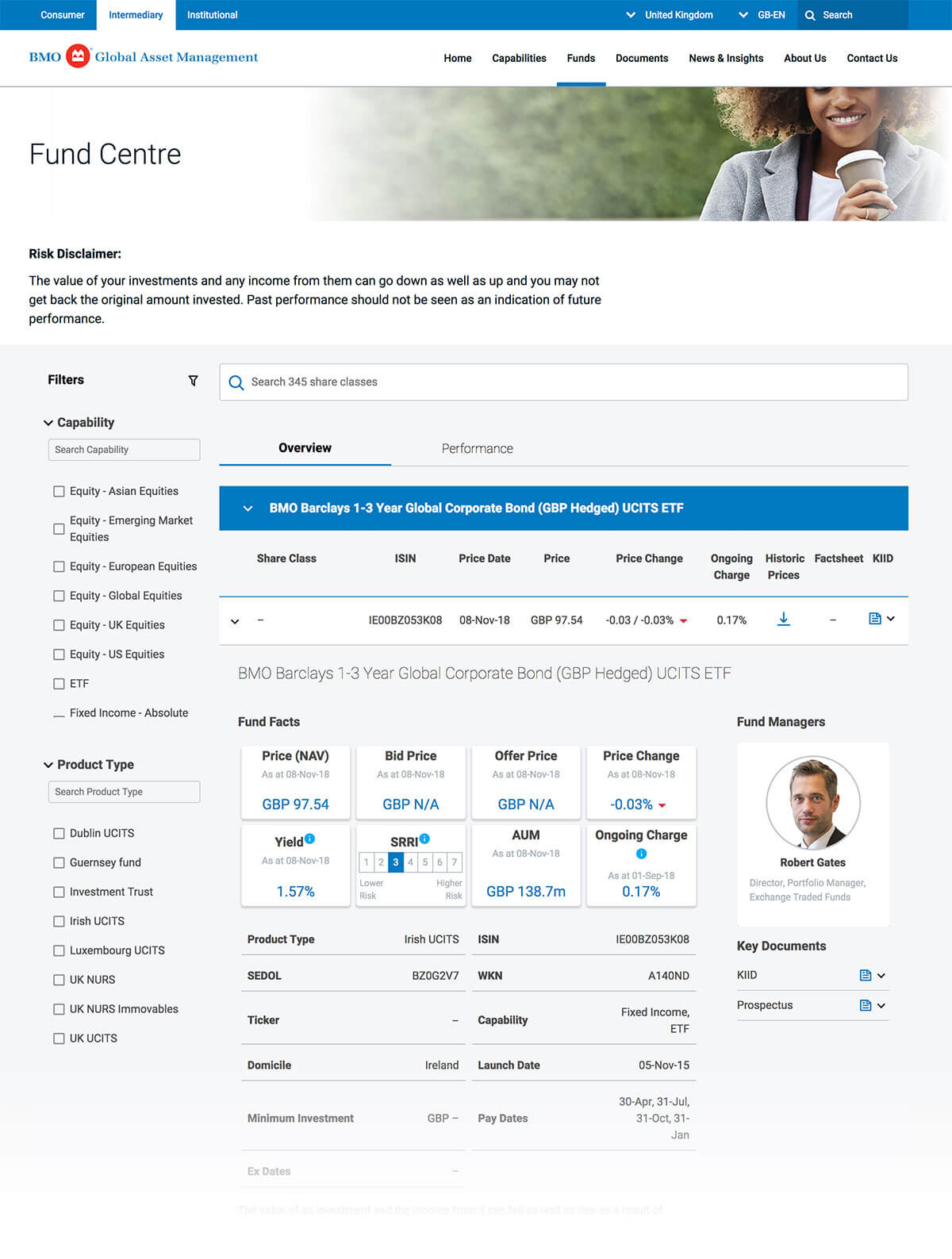Open the About Us link
The width and height of the screenshot is (952, 1259).
click(805, 58)
